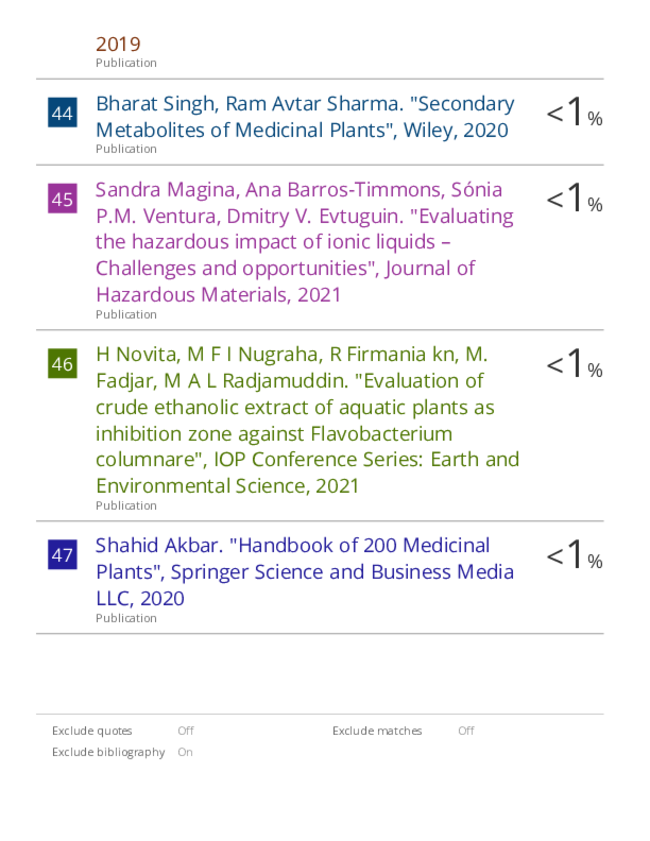Open Sandra Magina ionic liquids source link
650x841 pixels.
(305, 242)
